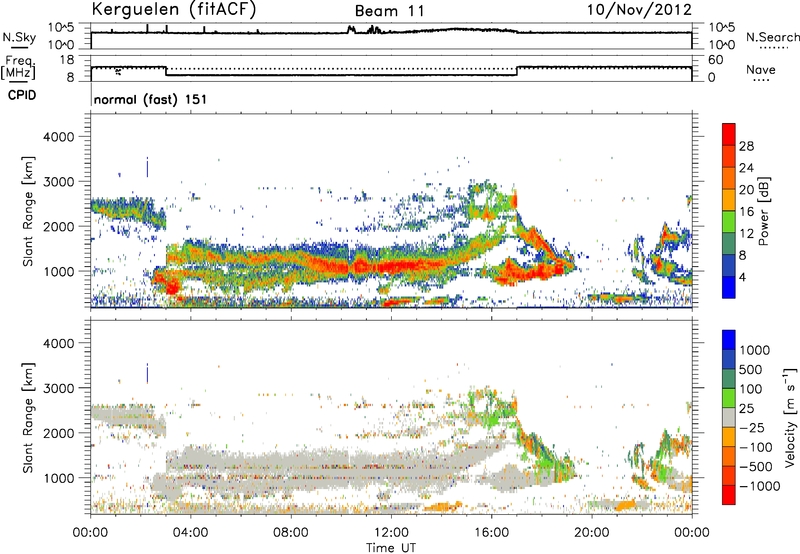Click the "12:00" time tick label
This screenshot has height=554, width=800.
(391, 533)
